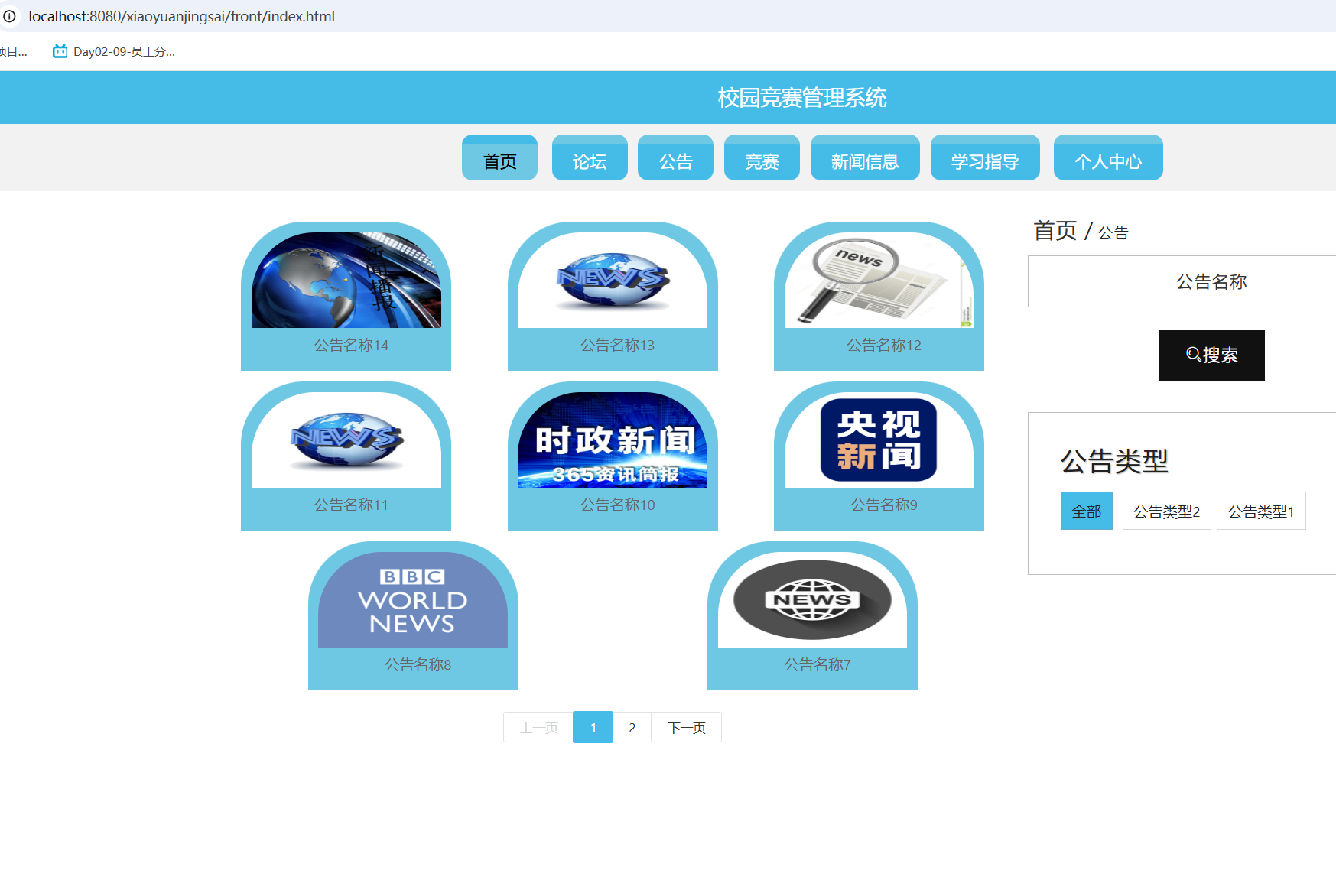Open the magnifier newspaper thumbnail of 公告名称12
The image size is (1336, 896).
point(879,281)
